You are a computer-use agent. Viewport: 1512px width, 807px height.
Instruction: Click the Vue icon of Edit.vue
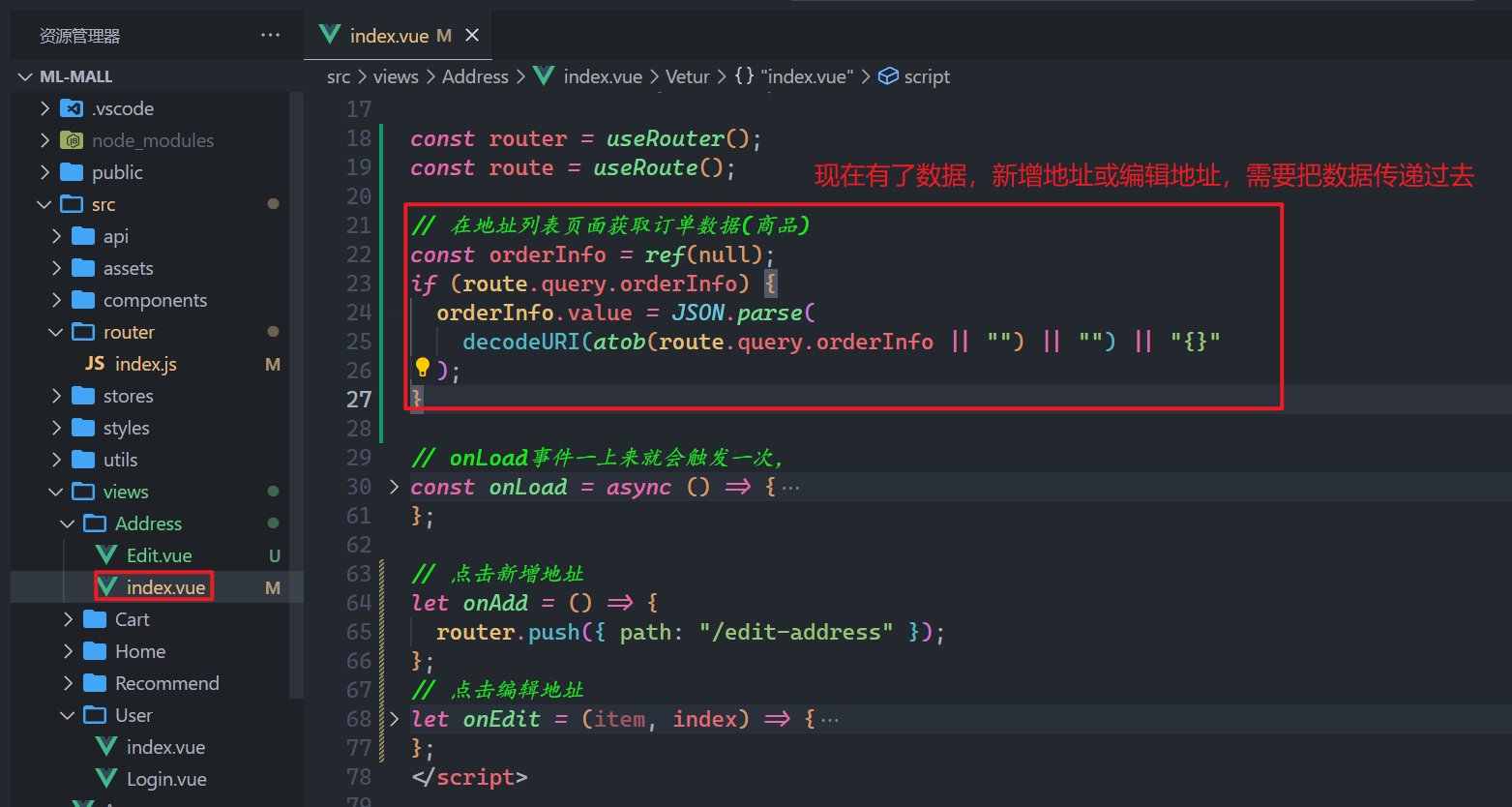(106, 555)
